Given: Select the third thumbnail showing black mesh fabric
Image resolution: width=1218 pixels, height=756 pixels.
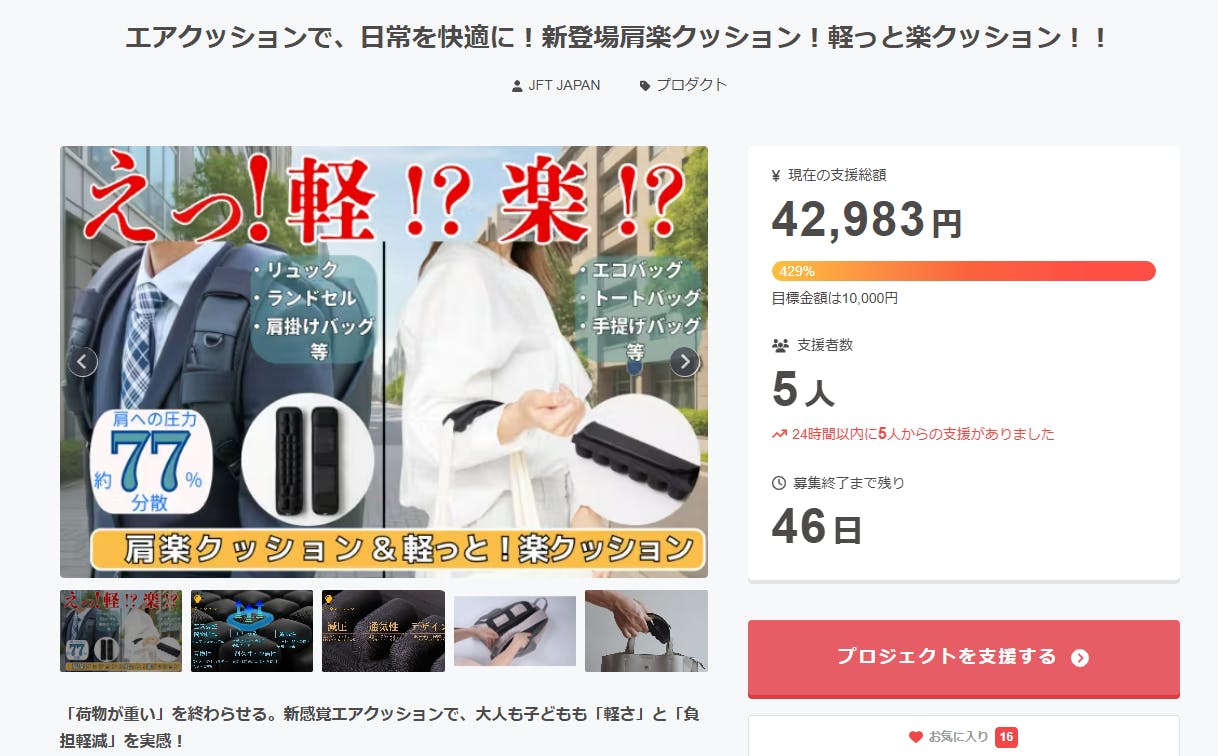Looking at the screenshot, I should [383, 631].
